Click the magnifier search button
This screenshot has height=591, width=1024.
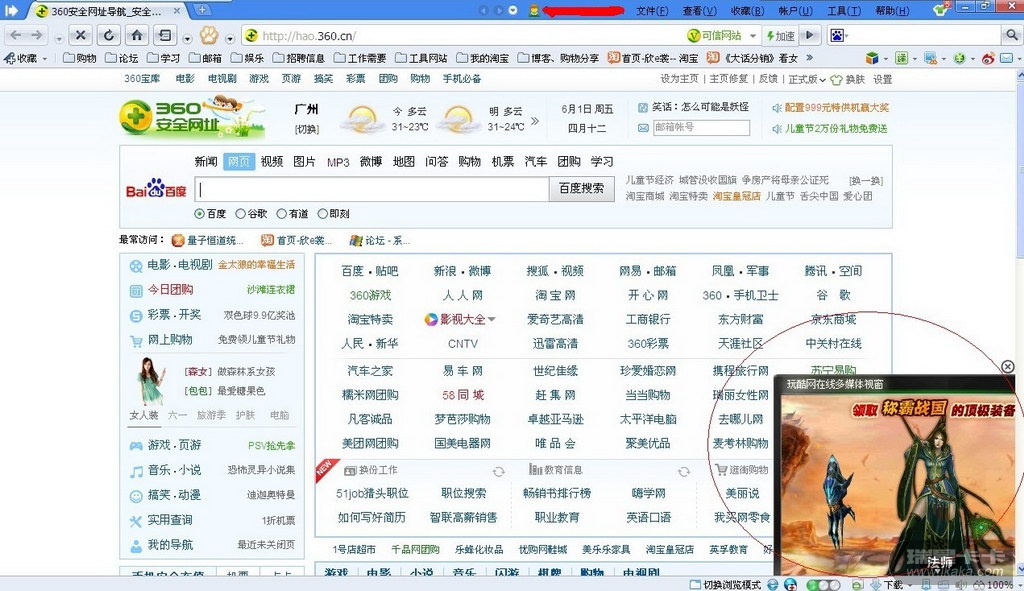point(1012,35)
